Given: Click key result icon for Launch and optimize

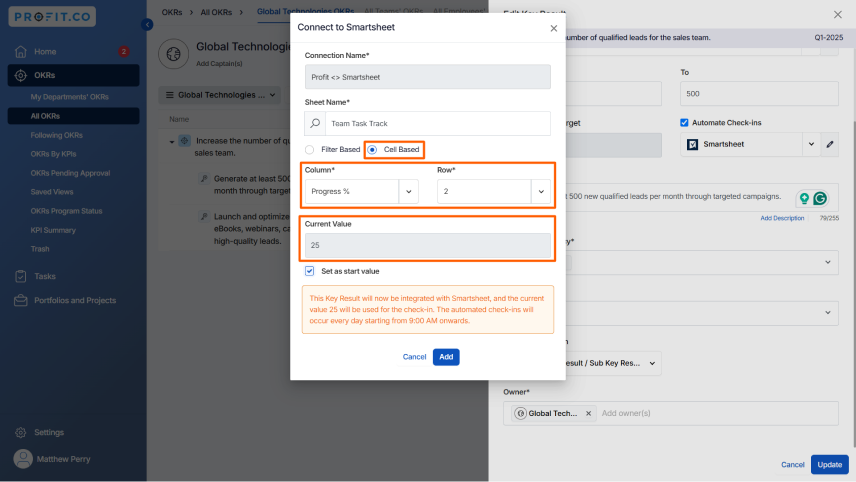Looking at the screenshot, I should (x=204, y=216).
